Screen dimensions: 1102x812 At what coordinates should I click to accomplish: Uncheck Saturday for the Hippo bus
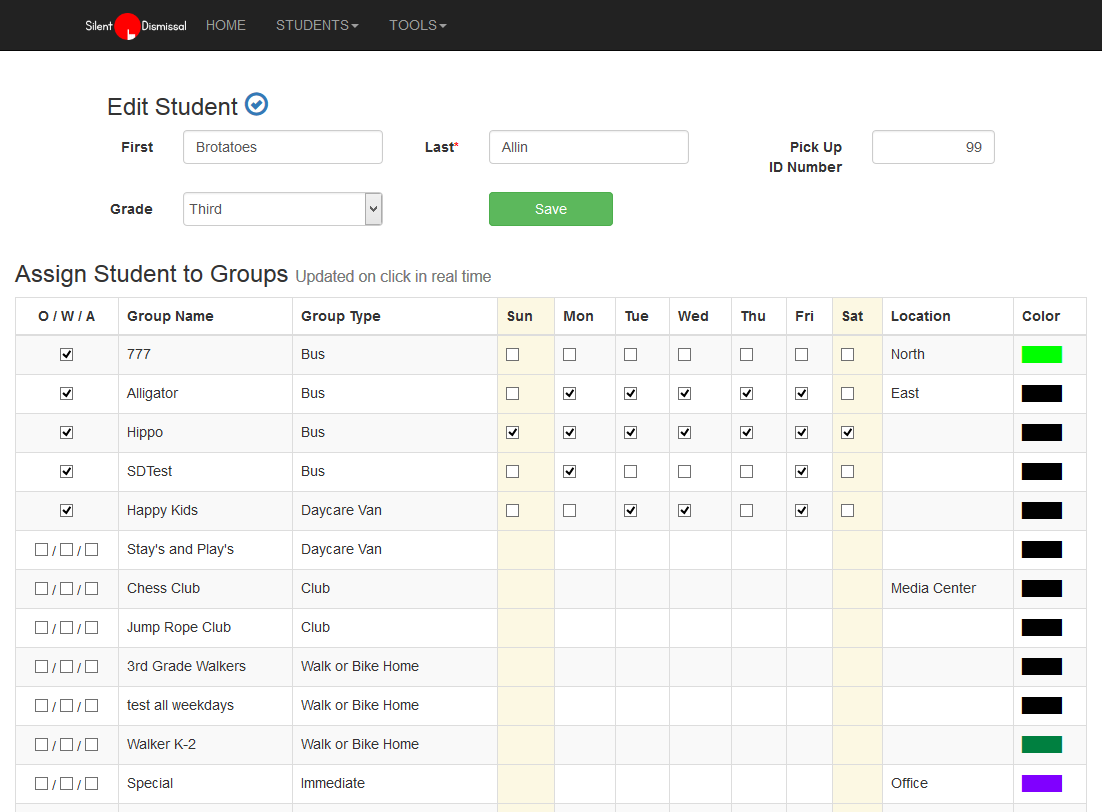point(848,432)
